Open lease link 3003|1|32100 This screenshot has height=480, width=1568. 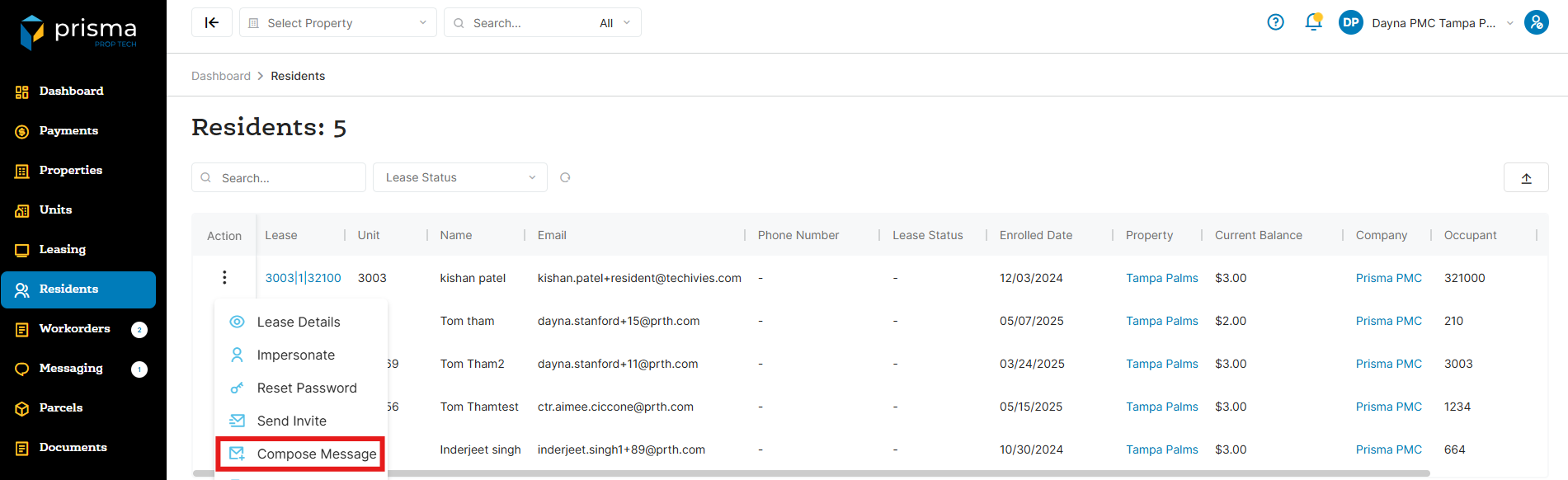(303, 278)
